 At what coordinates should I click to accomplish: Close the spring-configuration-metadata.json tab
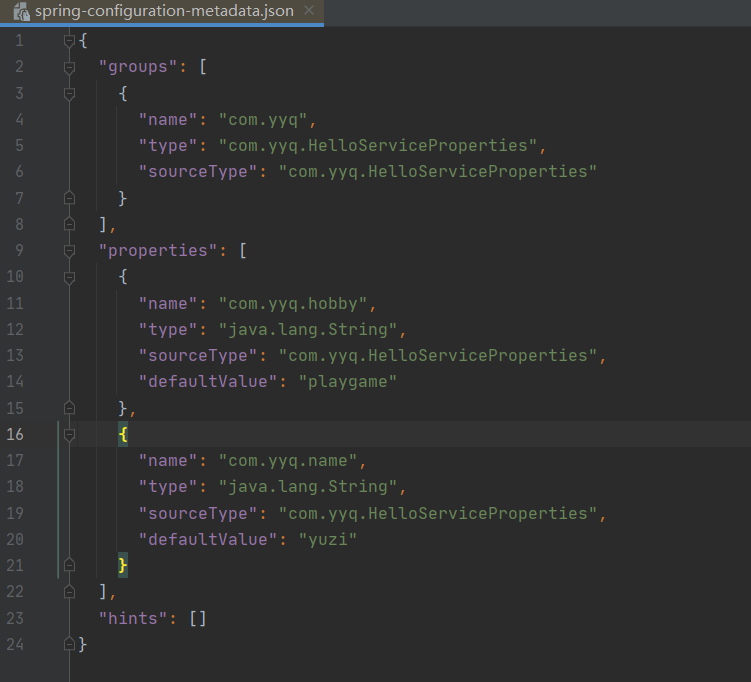(x=309, y=10)
